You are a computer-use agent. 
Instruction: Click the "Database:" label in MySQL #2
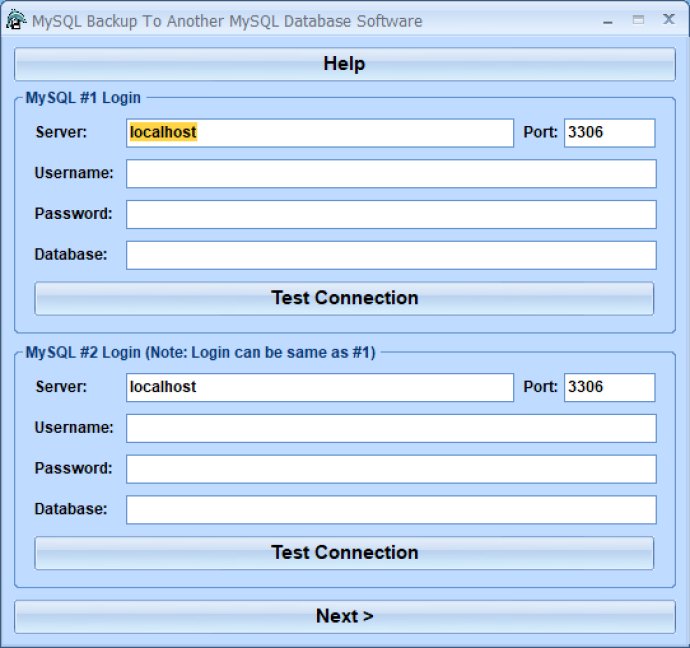tap(71, 509)
